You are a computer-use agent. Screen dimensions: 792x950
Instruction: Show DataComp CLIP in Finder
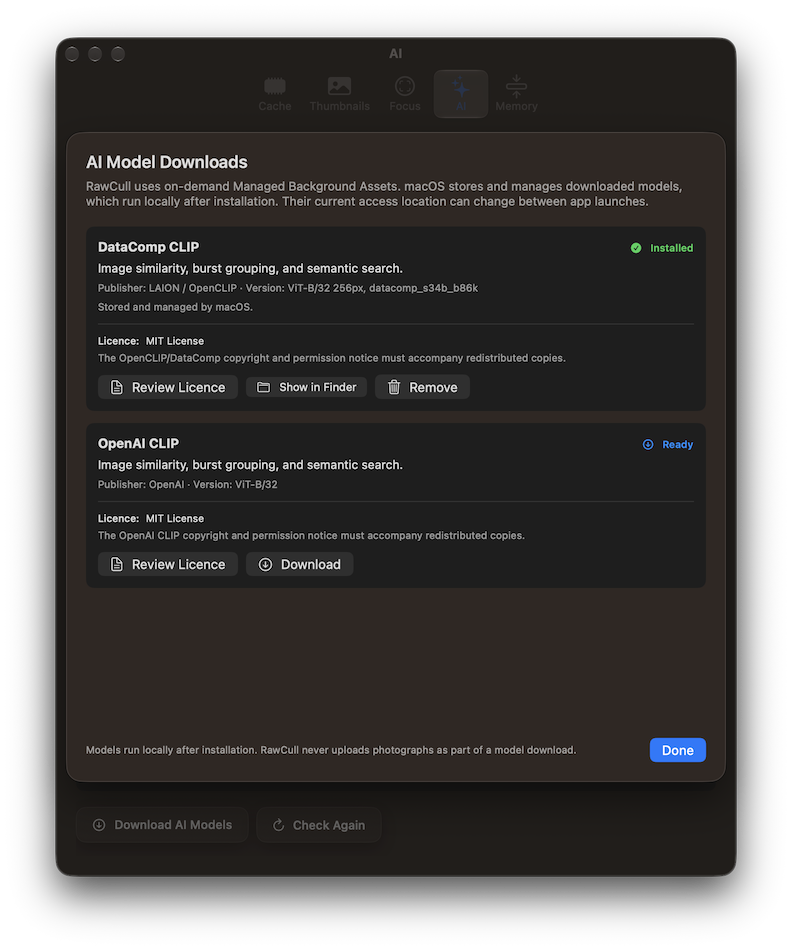click(x=306, y=387)
